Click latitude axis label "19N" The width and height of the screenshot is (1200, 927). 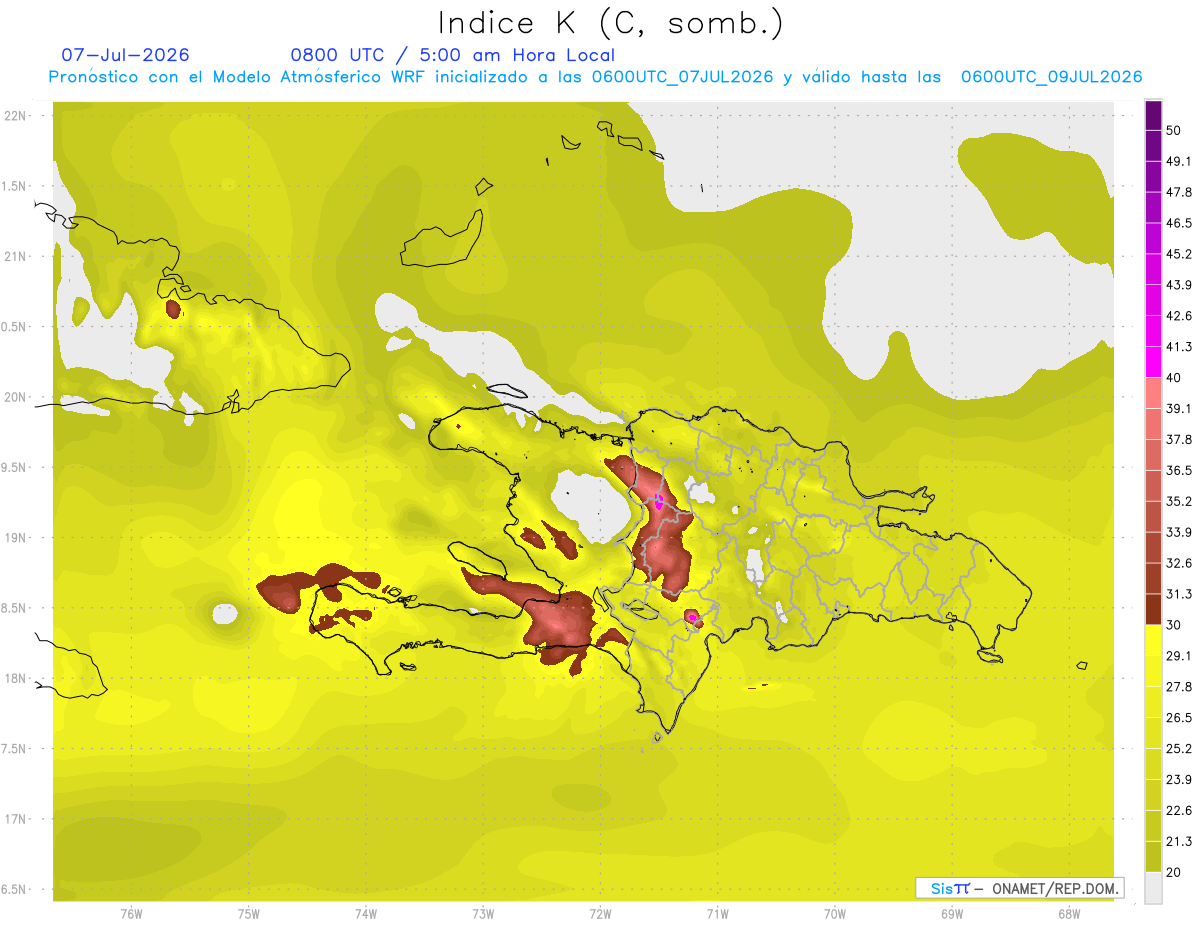tap(17, 538)
